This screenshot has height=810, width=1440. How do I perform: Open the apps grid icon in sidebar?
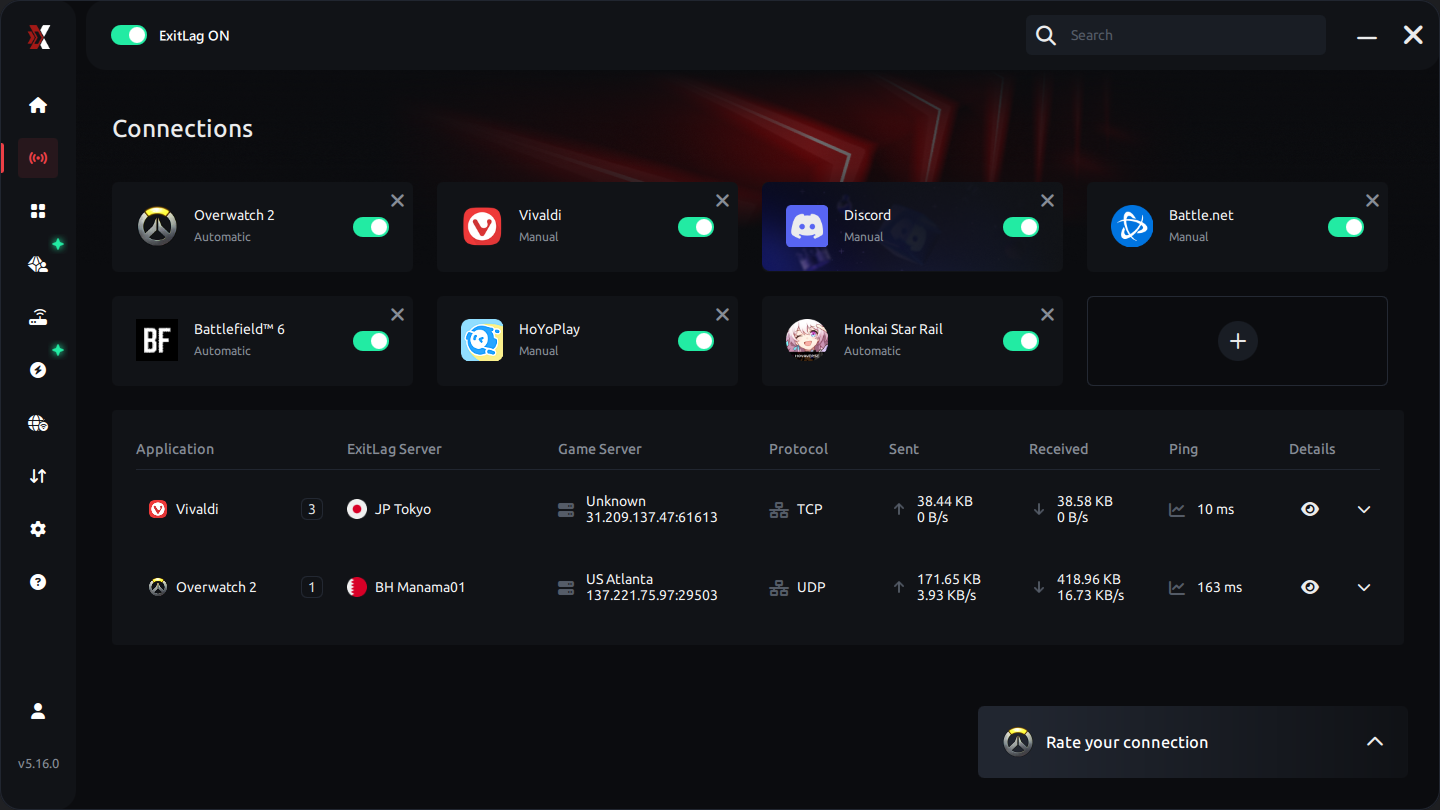coord(38,211)
